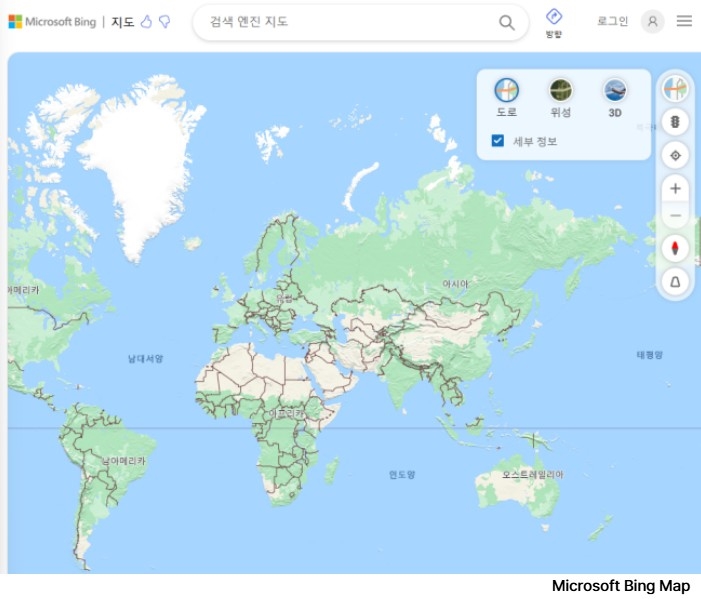701x599 pixels.
Task: Uncheck the 세부 정보 checkbox
Action: point(498,141)
